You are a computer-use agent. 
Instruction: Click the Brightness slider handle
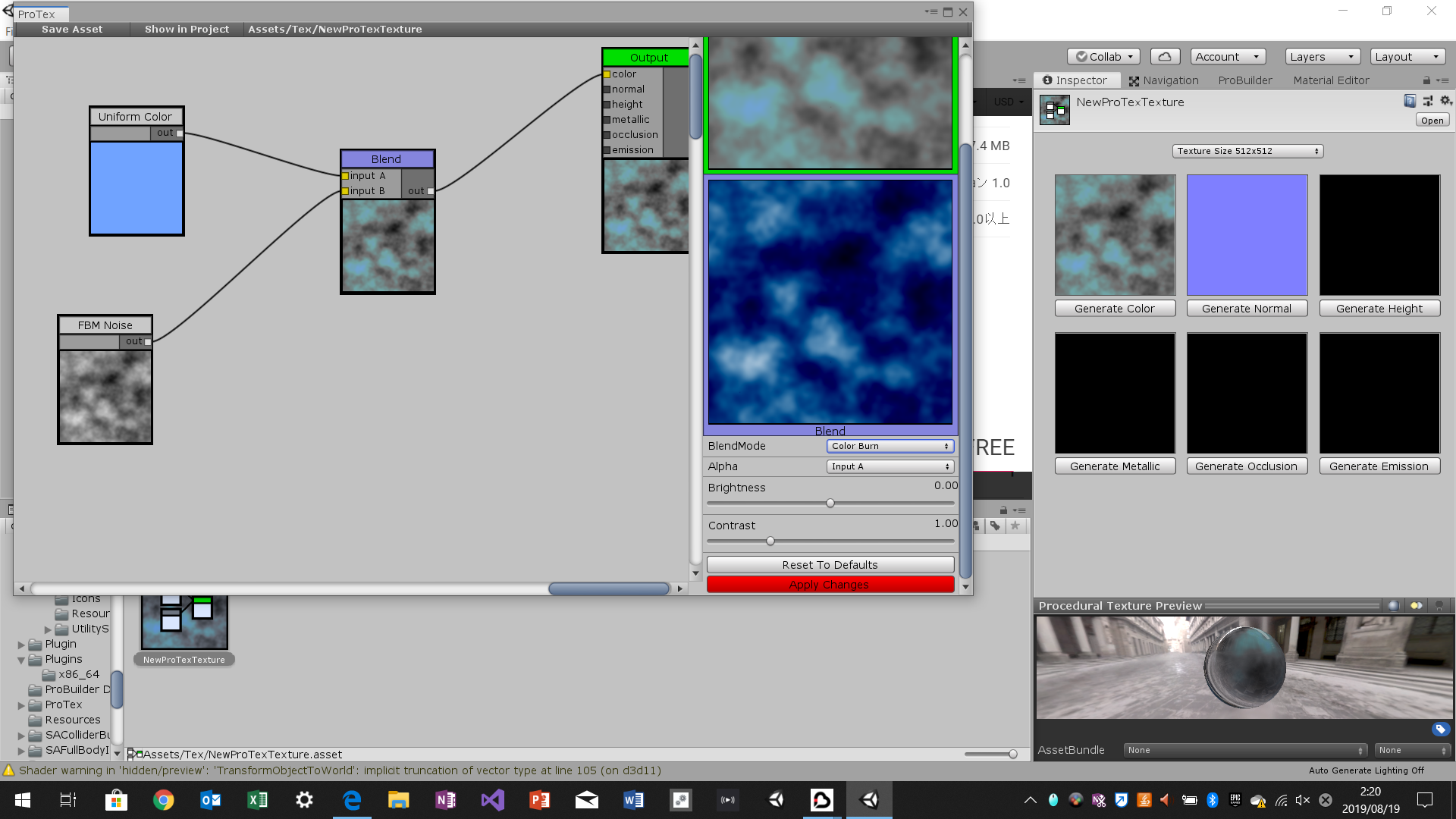[x=830, y=503]
